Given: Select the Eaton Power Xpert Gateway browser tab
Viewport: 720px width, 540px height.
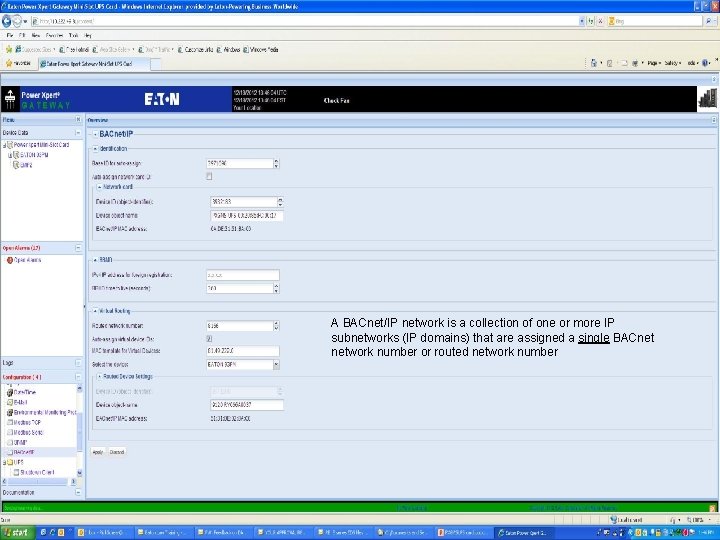Looking at the screenshot, I should coord(92,64).
